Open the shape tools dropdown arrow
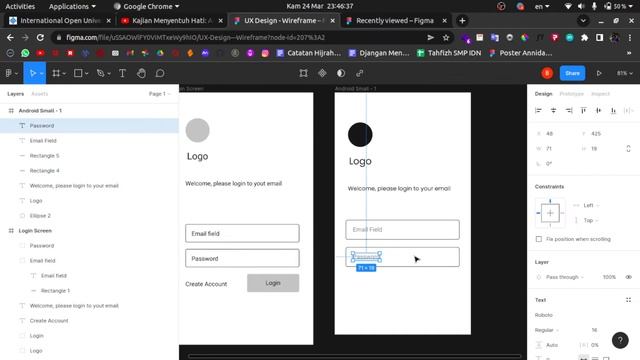Viewport: 640px width, 360px height. 87,74
